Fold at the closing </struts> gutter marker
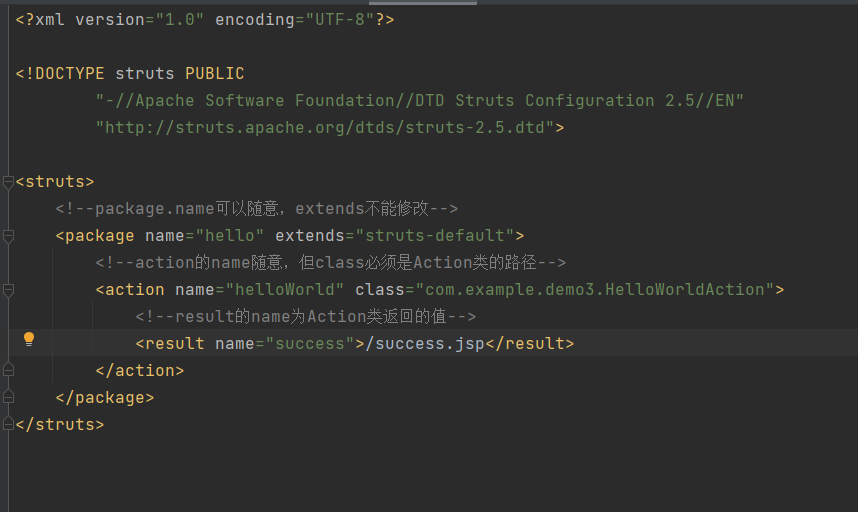 pos(8,423)
